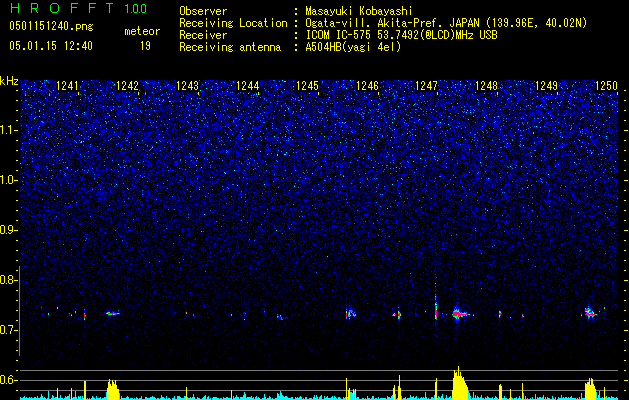The width and height of the screenshot is (629, 400).
Task: Click the 0.6 frequency axis label
Action: click(8, 380)
